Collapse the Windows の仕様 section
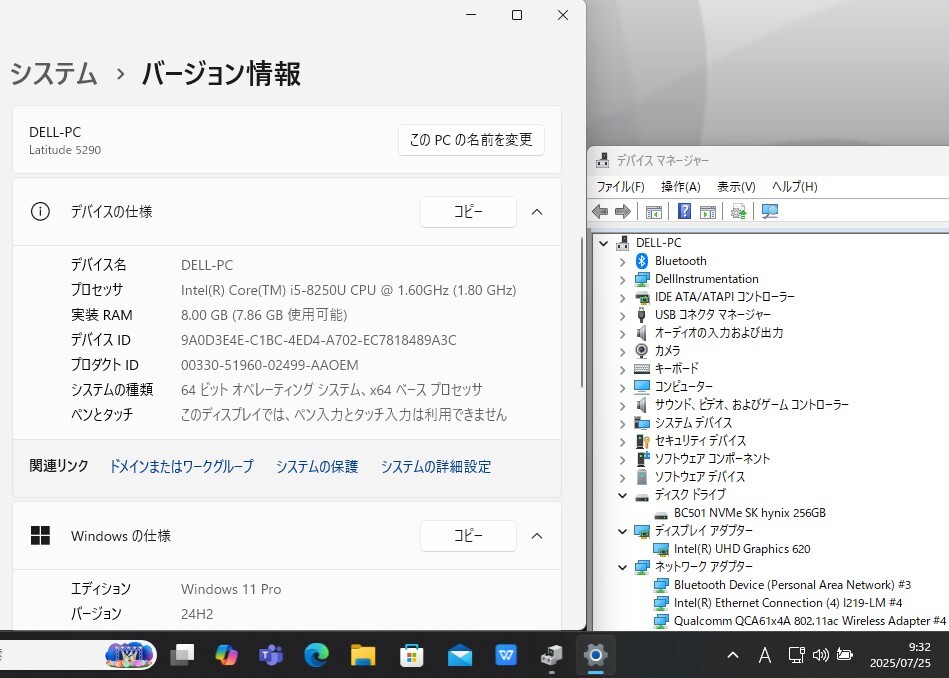 tap(536, 536)
